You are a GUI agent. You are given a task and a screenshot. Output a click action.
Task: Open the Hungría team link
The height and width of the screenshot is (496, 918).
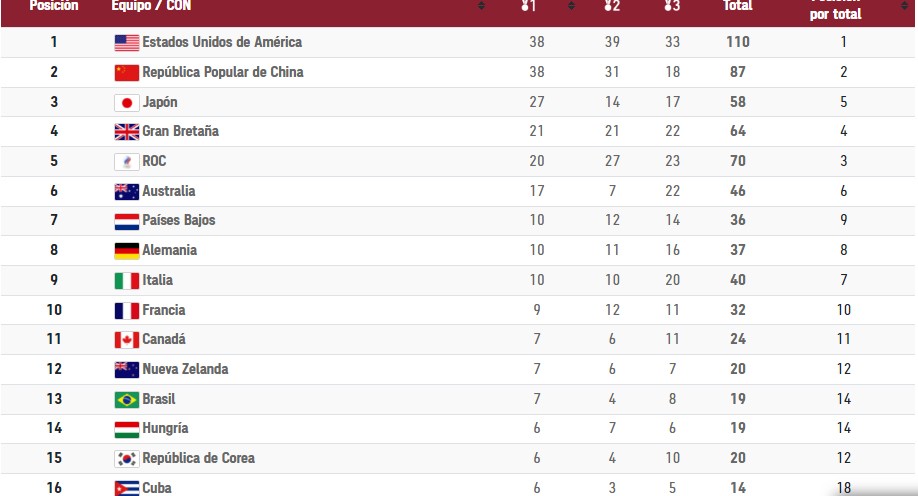[x=165, y=428]
